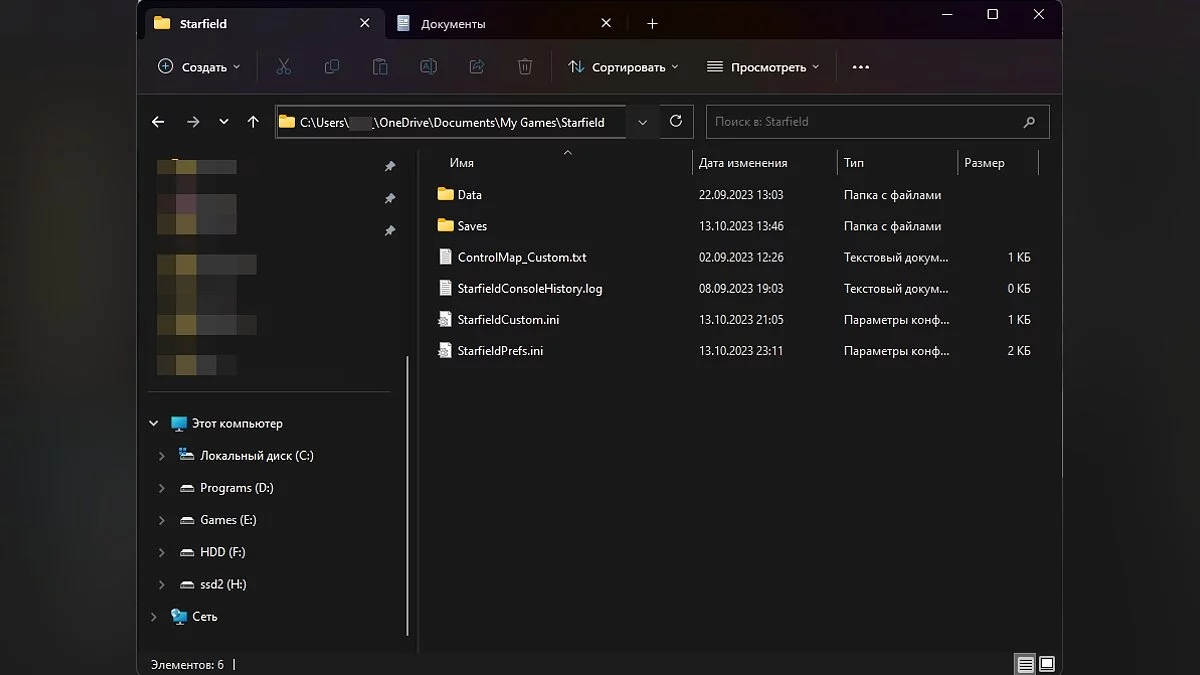
Task: Click the Rename icon in toolbar
Action: pos(428,67)
